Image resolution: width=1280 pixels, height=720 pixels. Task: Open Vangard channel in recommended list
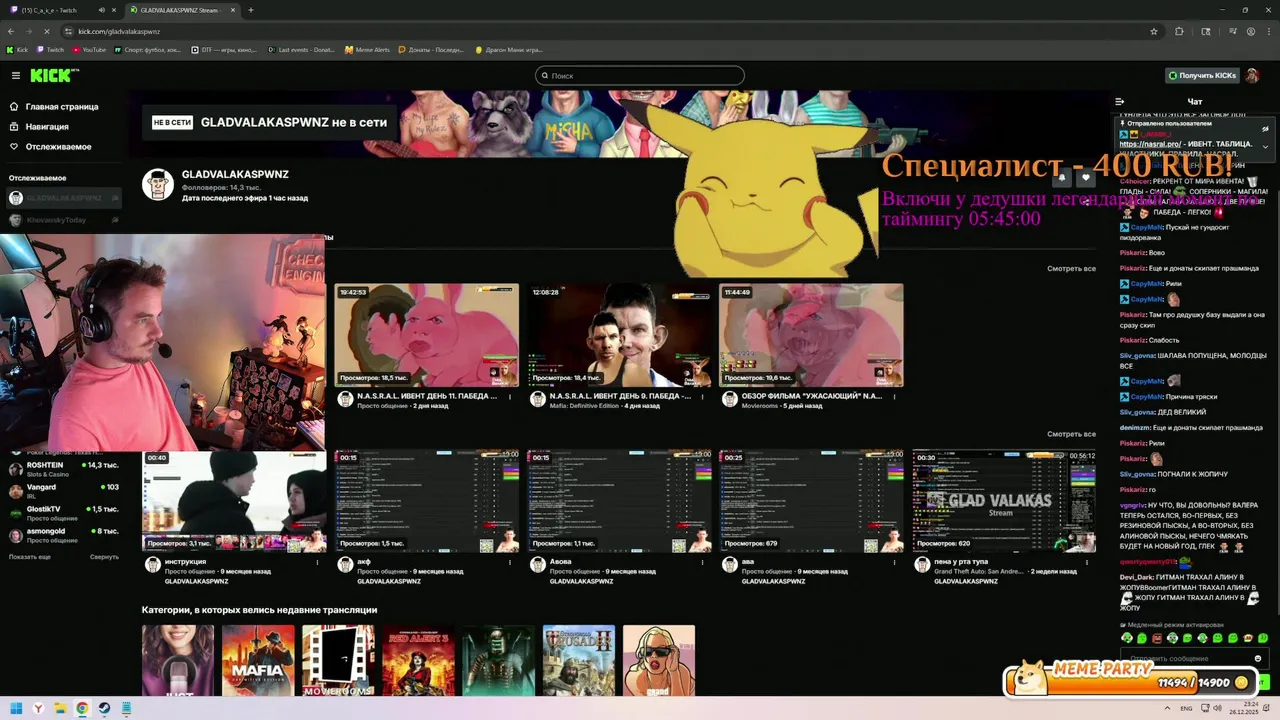coord(64,491)
